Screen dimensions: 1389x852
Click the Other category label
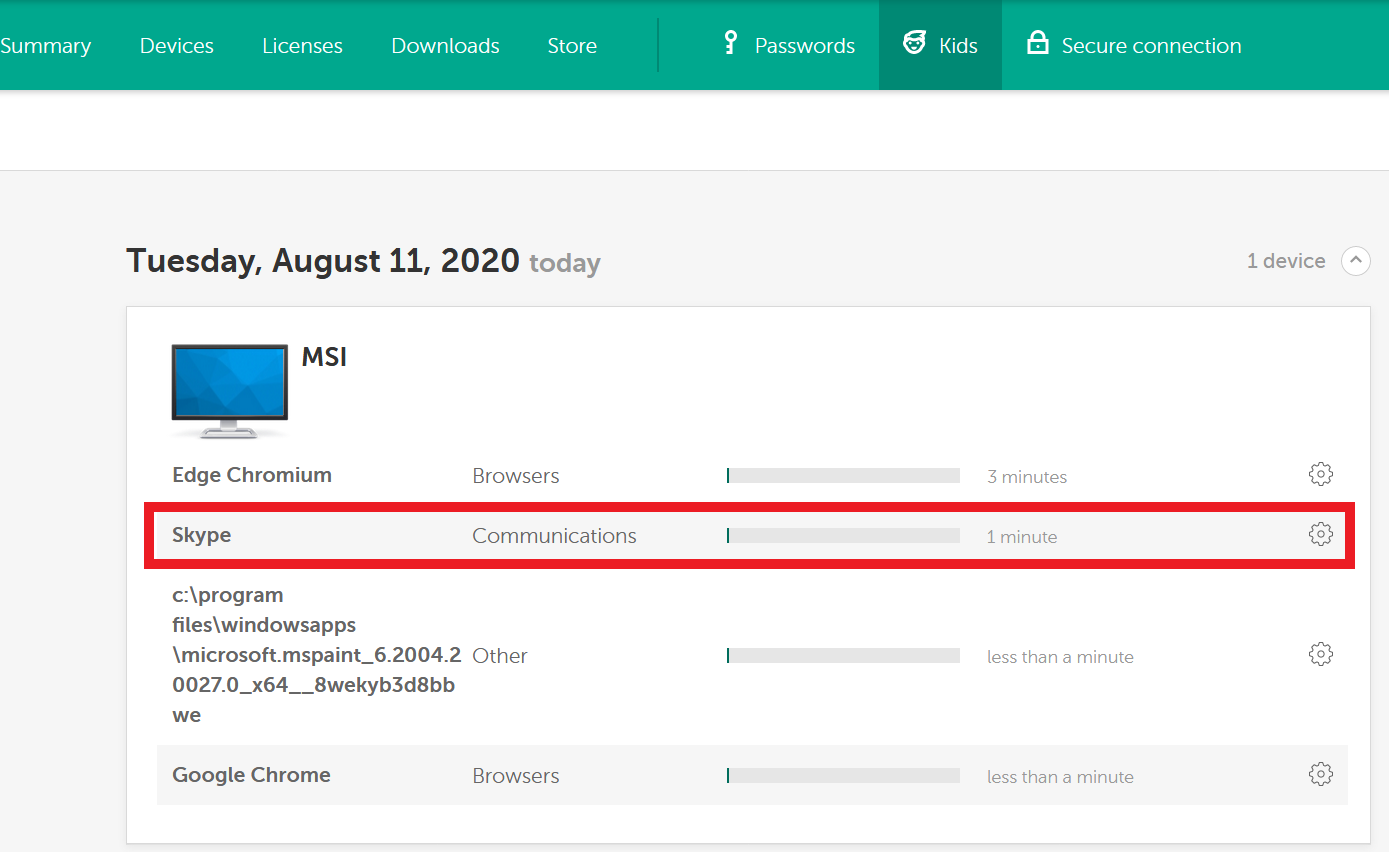pos(500,656)
